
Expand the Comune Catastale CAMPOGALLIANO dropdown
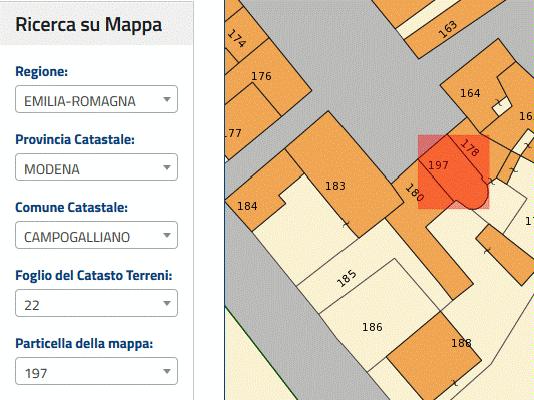click(96, 235)
